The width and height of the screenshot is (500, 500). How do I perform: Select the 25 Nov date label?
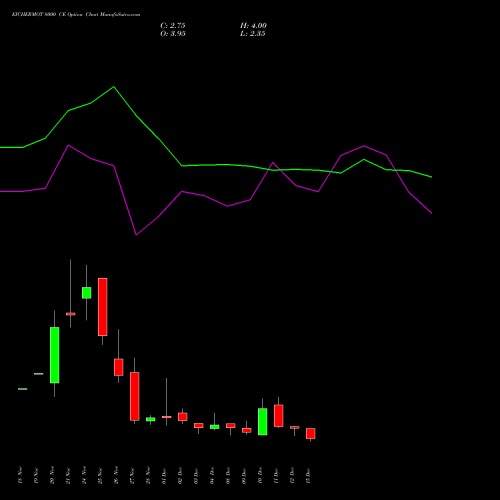pyautogui.click(x=100, y=475)
